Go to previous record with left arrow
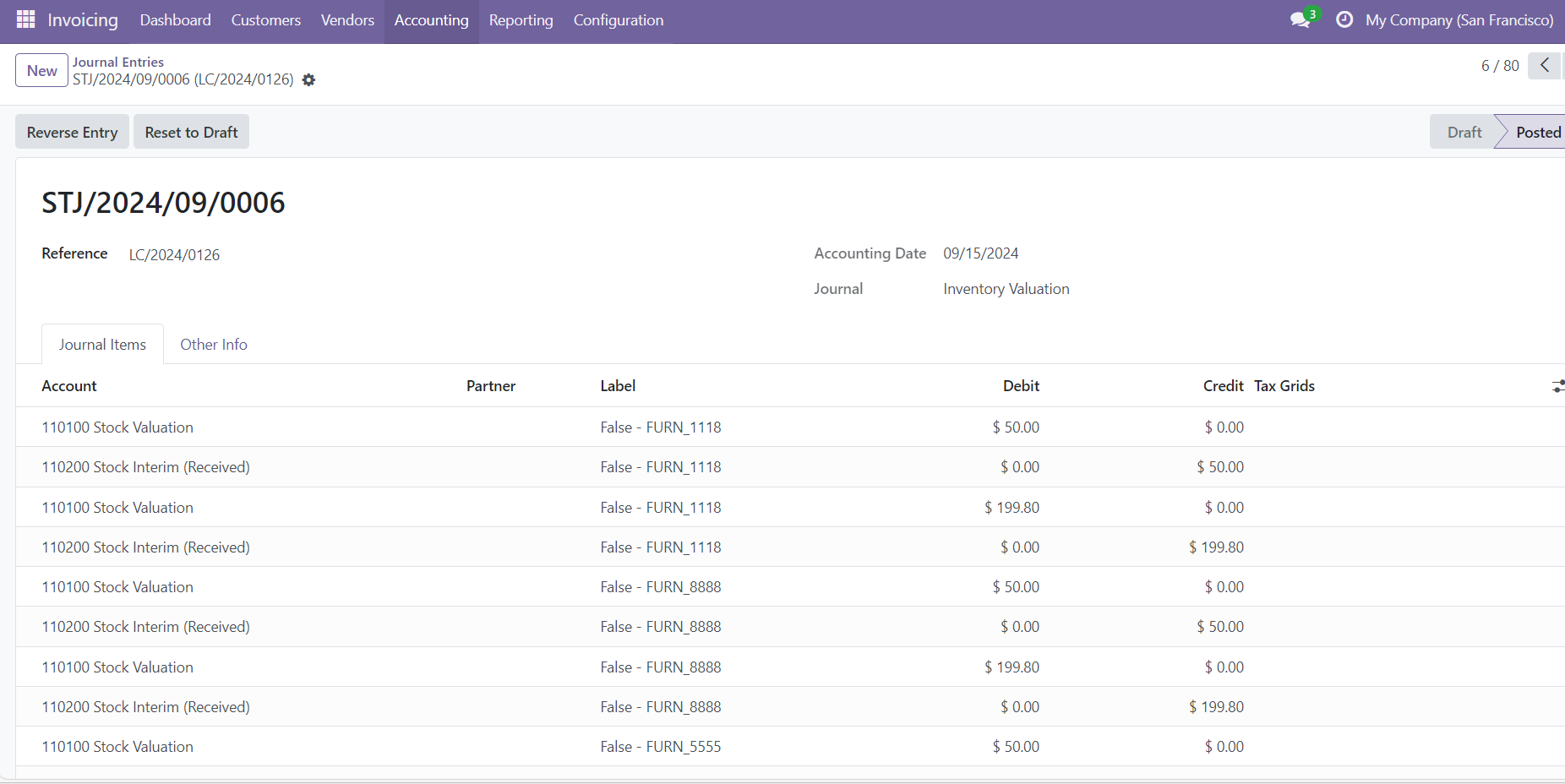The image size is (1565, 784). (x=1544, y=65)
